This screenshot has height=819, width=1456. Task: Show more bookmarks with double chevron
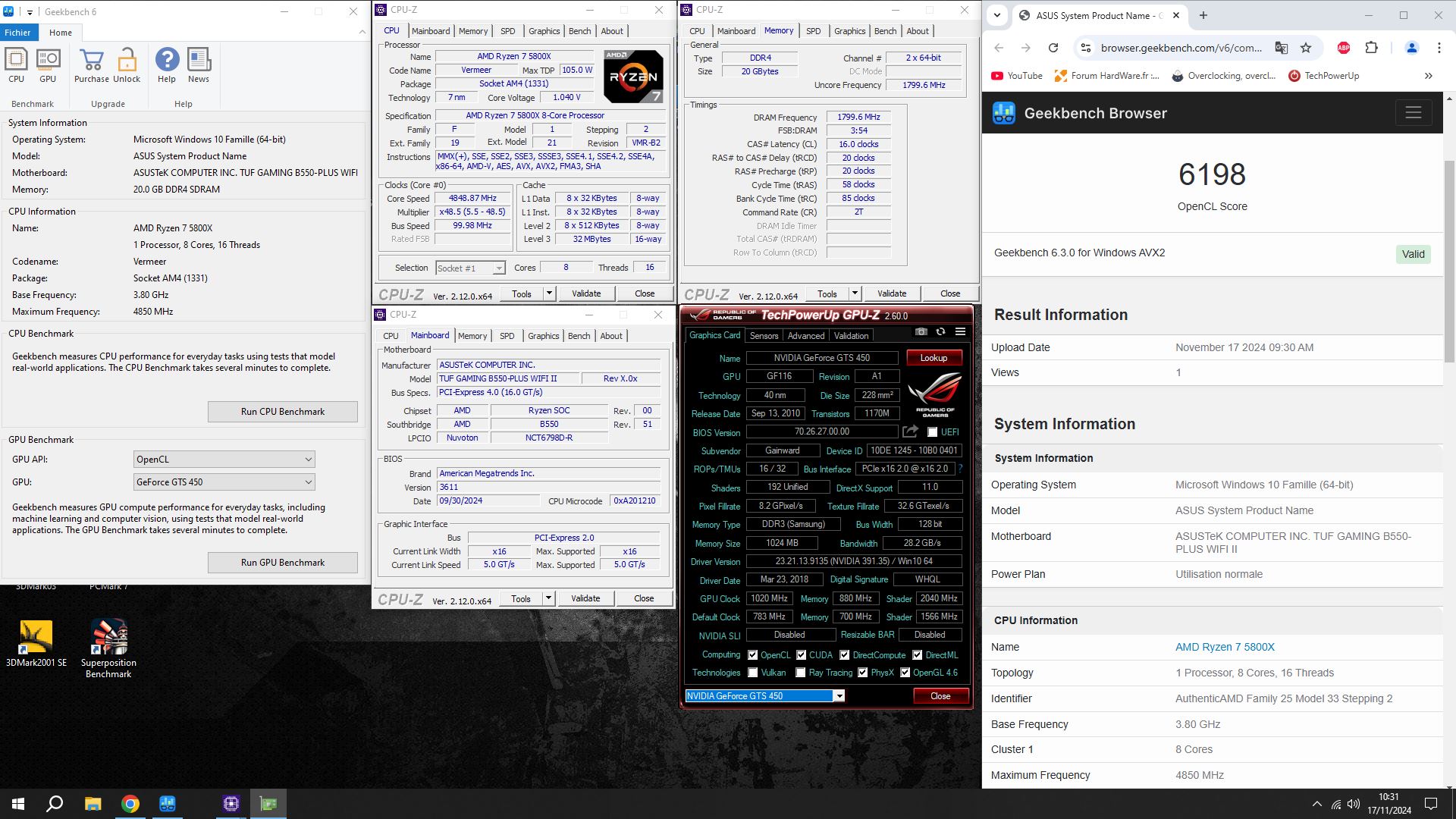pos(1429,76)
